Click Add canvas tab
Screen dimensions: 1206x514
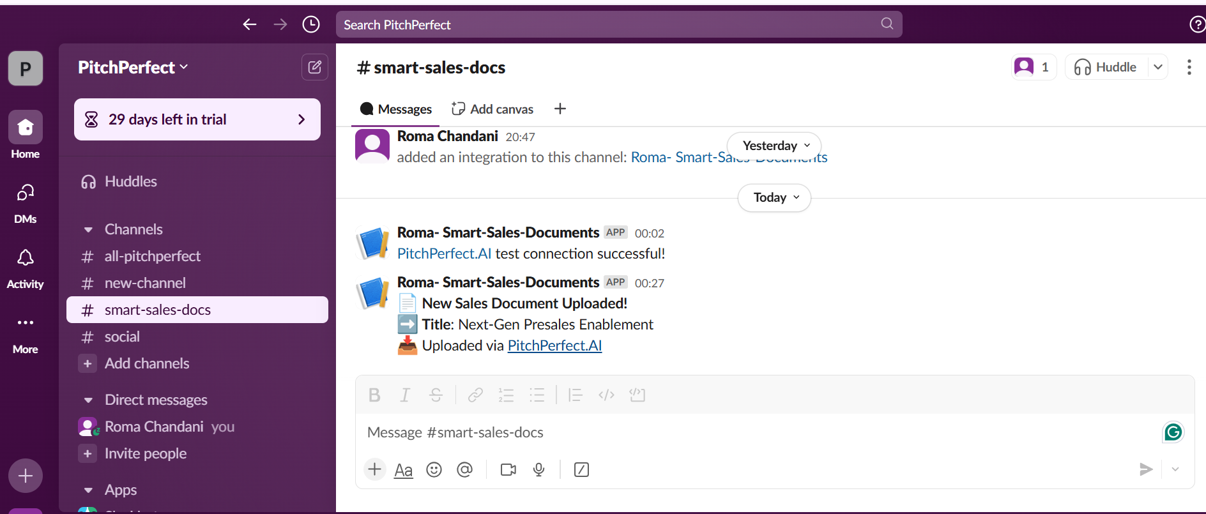492,109
